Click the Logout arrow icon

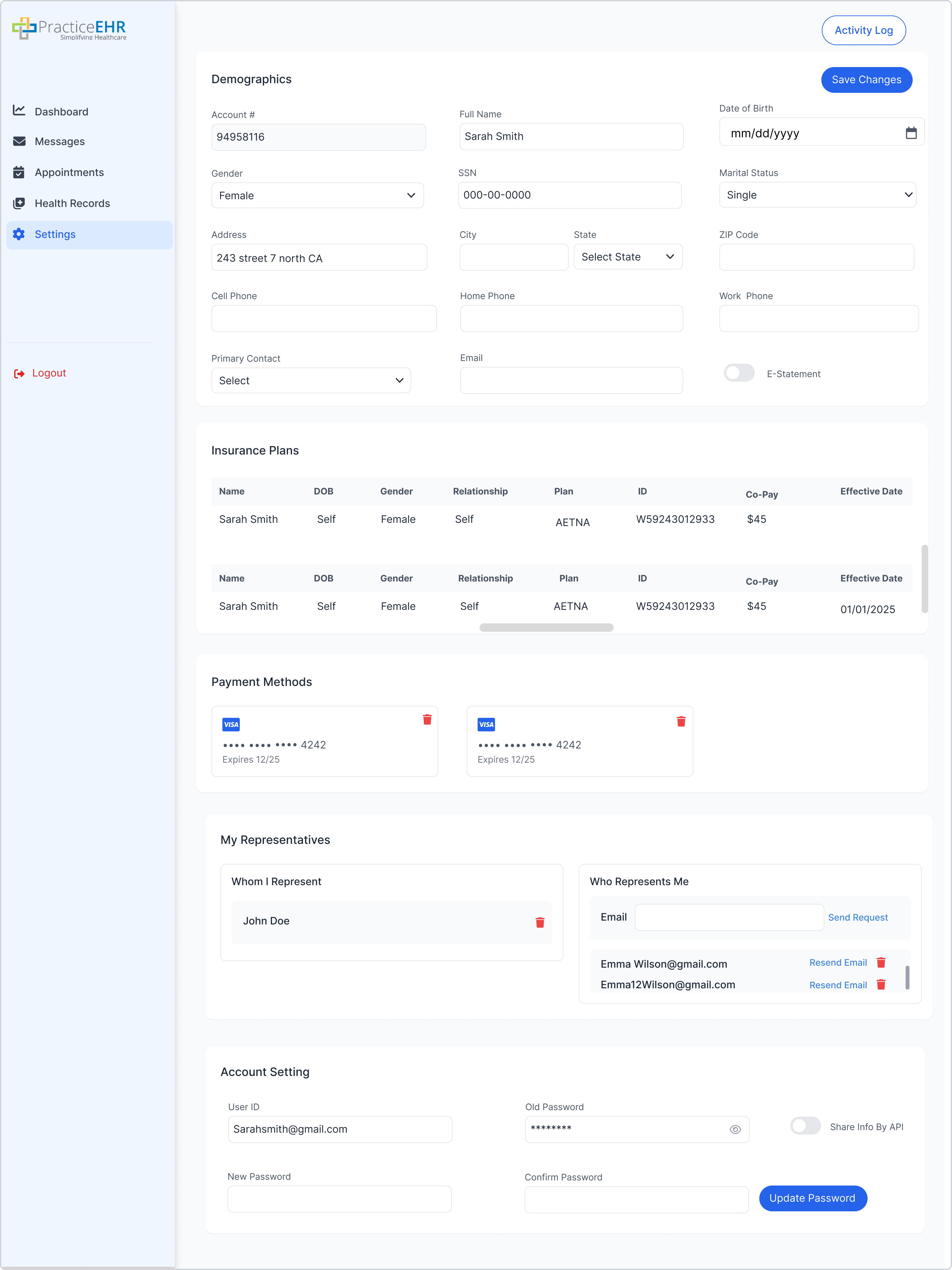(19, 373)
